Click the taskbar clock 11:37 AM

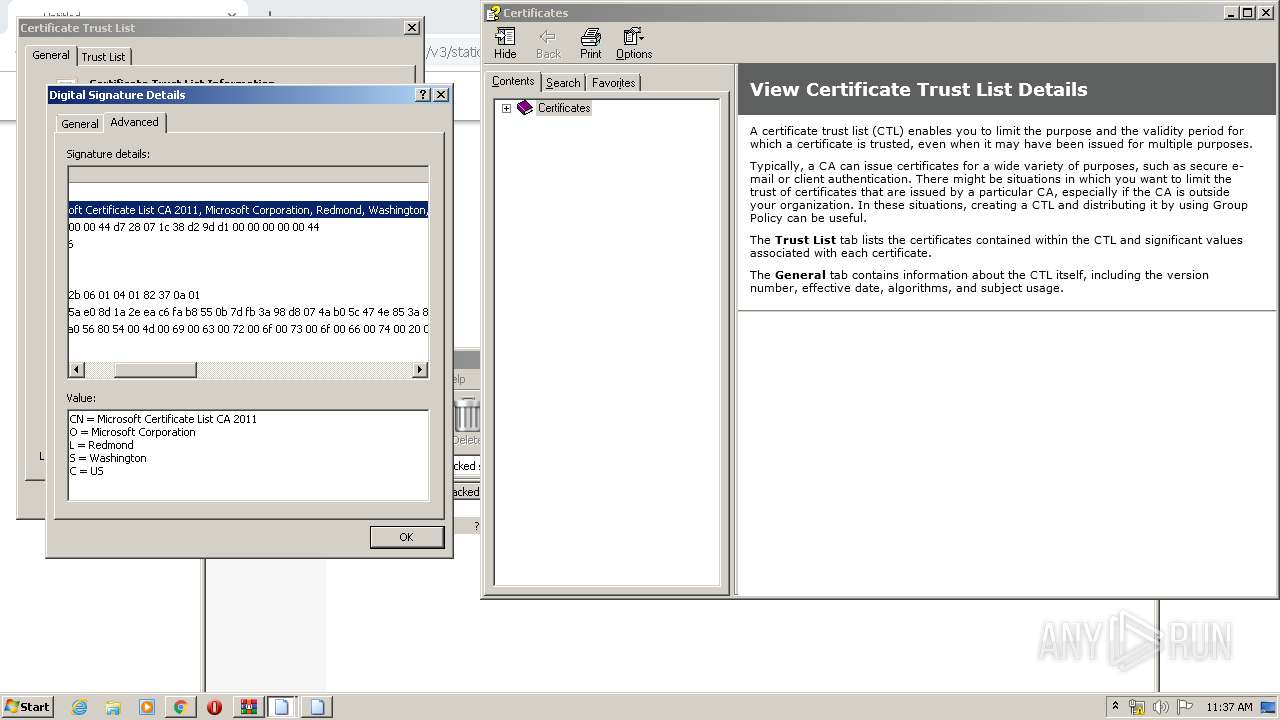tap(1229, 707)
